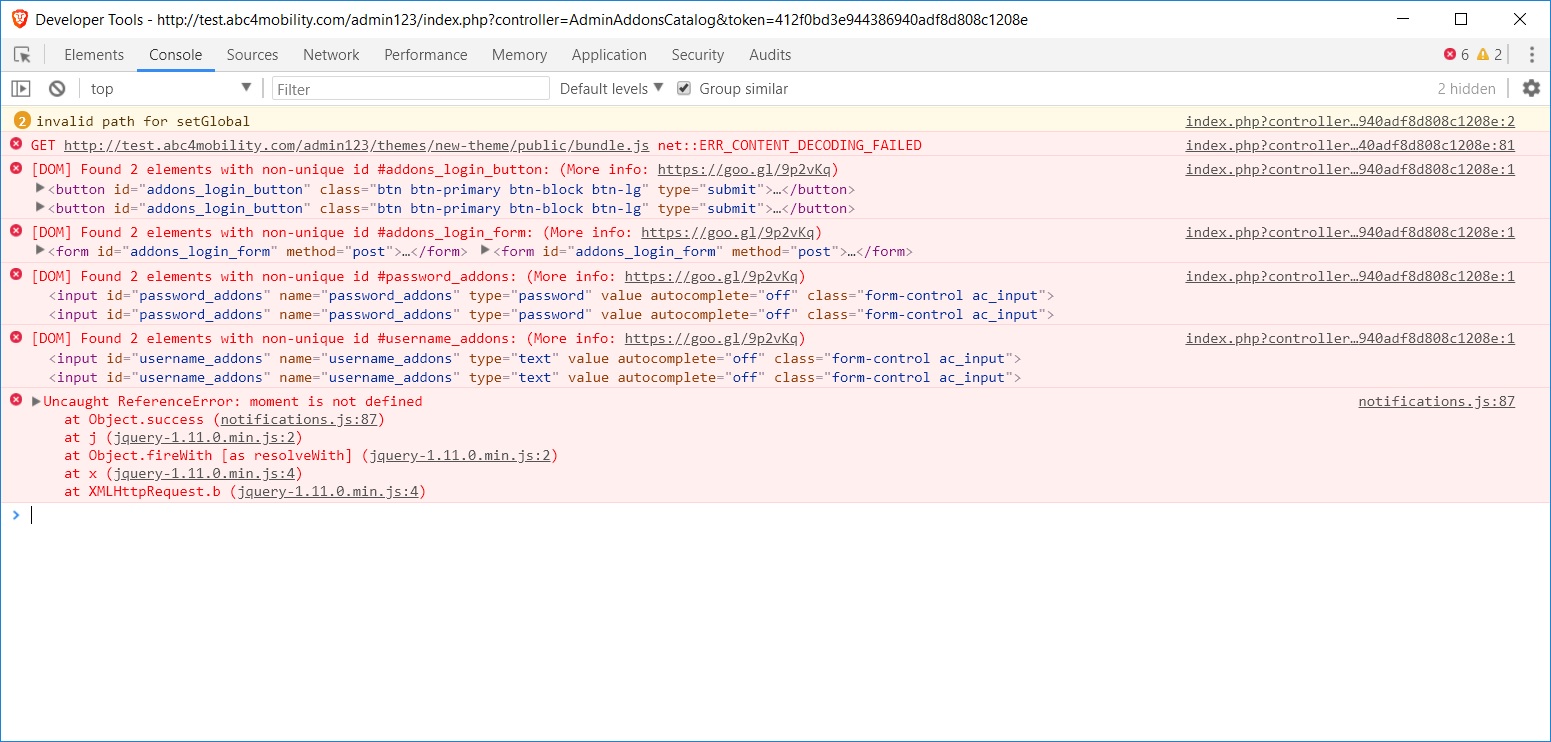Image resolution: width=1551 pixels, height=742 pixels.
Task: Open source link for the #addons_login_form error
Action: pyautogui.click(x=1350, y=232)
